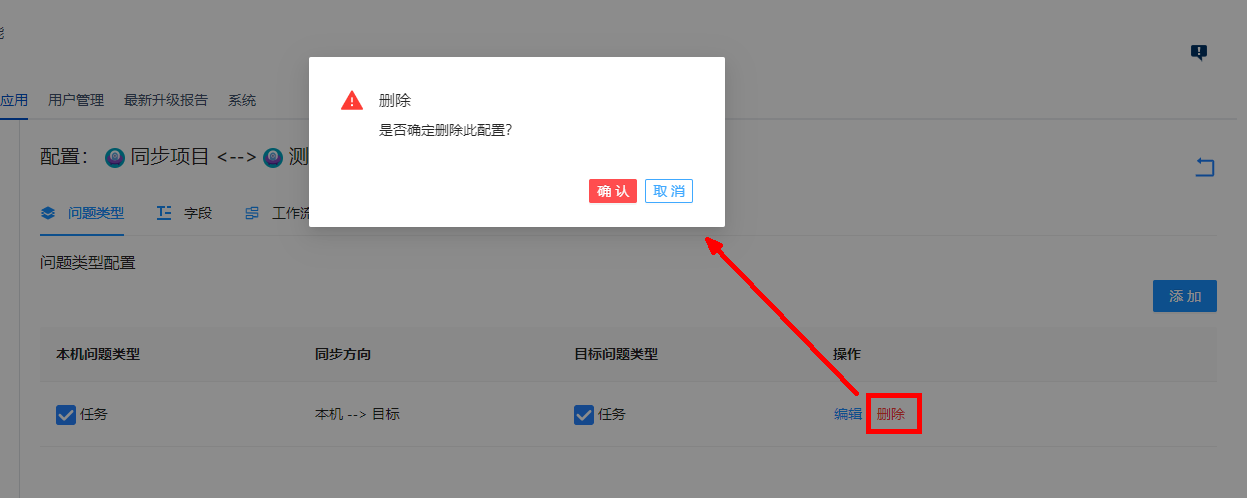Viewport: 1247px width, 498px height.
Task: Click the feedback speech bubble icon
Action: coord(1199,53)
